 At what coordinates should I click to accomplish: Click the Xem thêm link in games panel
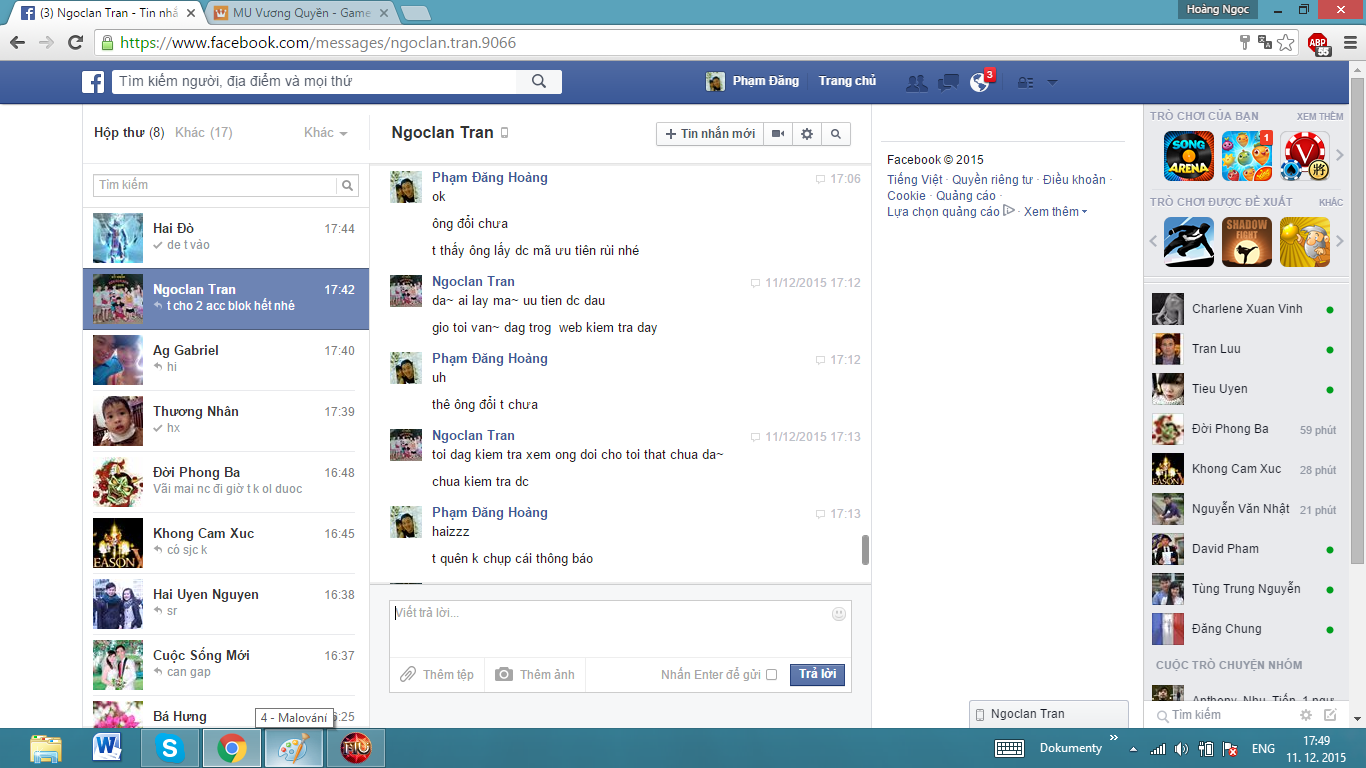[1320, 117]
